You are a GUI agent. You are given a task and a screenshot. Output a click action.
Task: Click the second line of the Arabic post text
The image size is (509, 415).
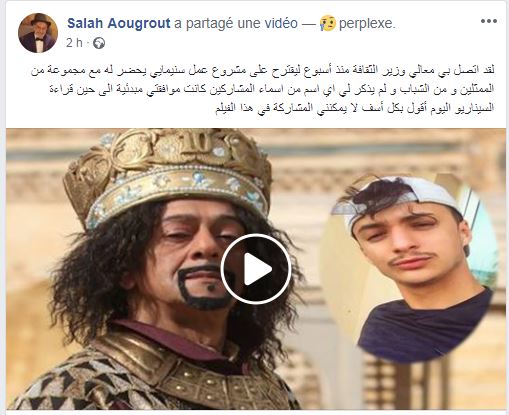272,89
